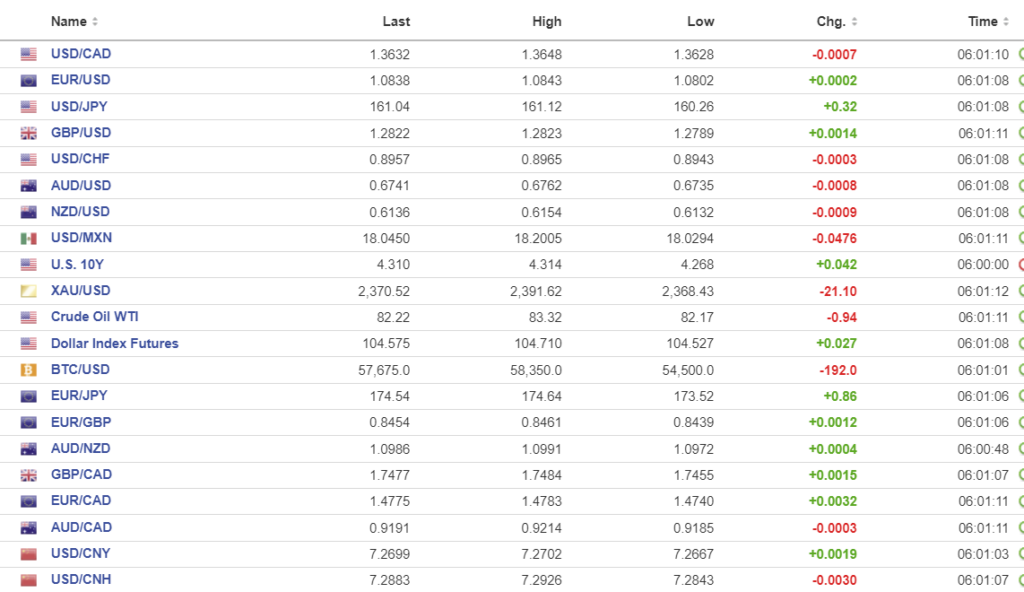The height and width of the screenshot is (592, 1024).
Task: Open the EUR/GBP pair link
Action: click(81, 422)
